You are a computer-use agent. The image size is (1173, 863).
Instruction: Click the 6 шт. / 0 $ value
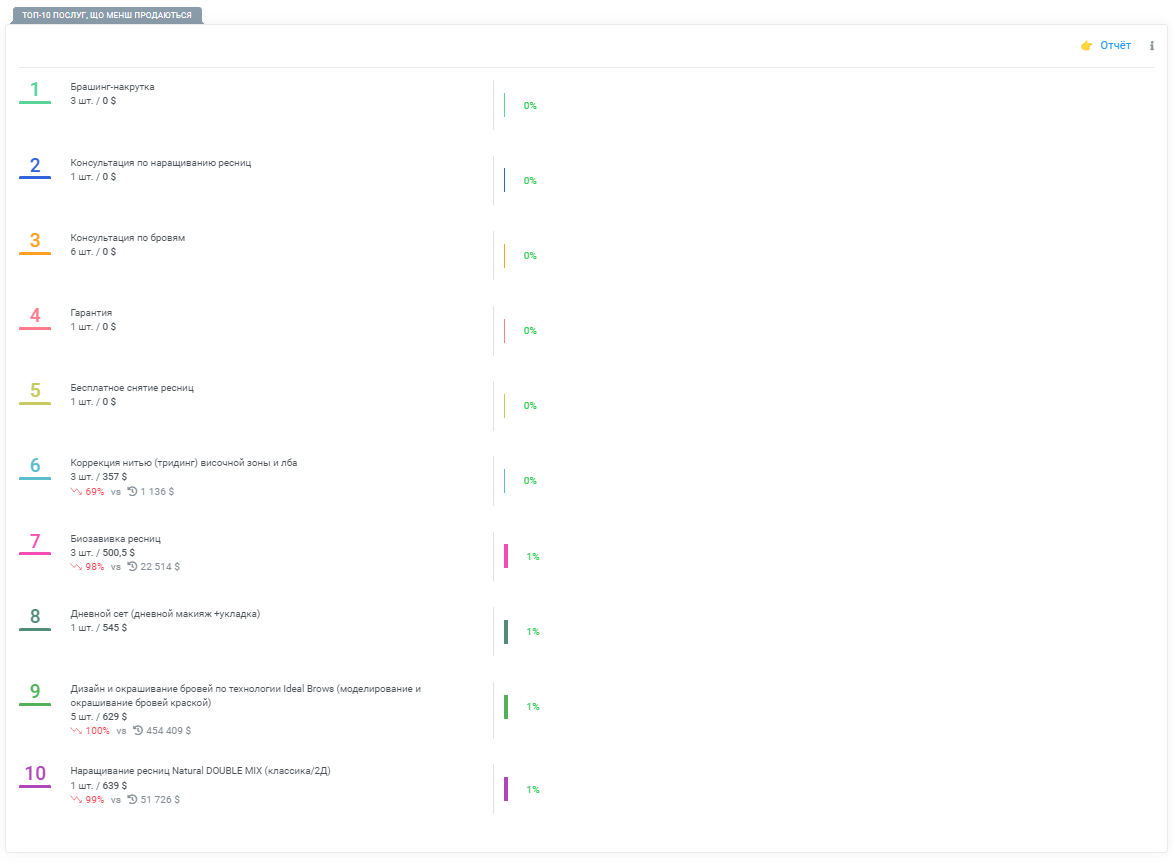(94, 252)
